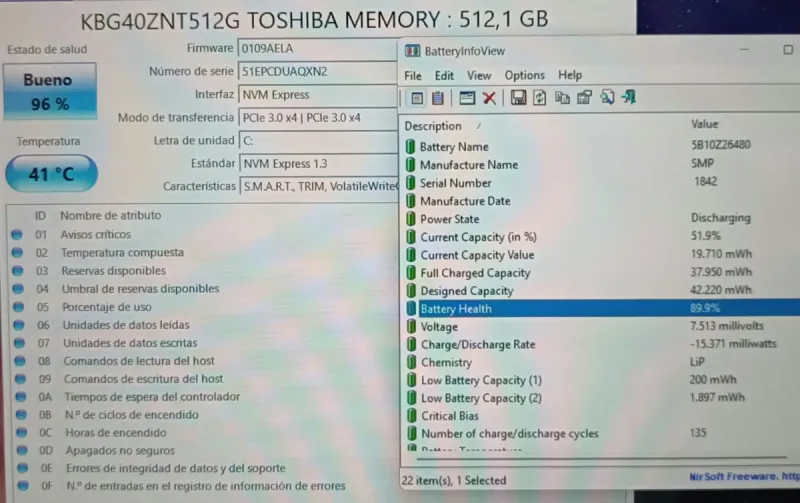Select the Reservas disponibles attribute row

point(203,271)
